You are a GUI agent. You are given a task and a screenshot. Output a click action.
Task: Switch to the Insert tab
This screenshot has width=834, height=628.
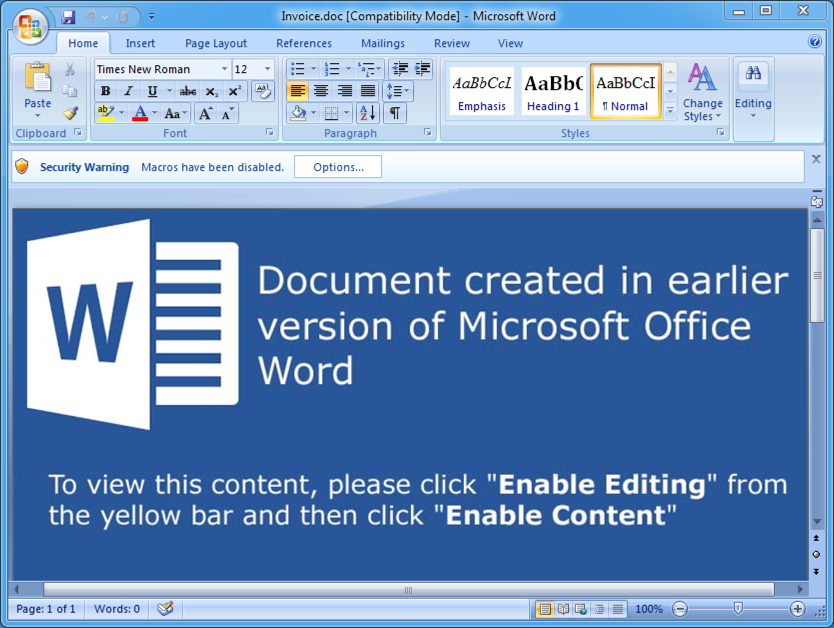(140, 43)
